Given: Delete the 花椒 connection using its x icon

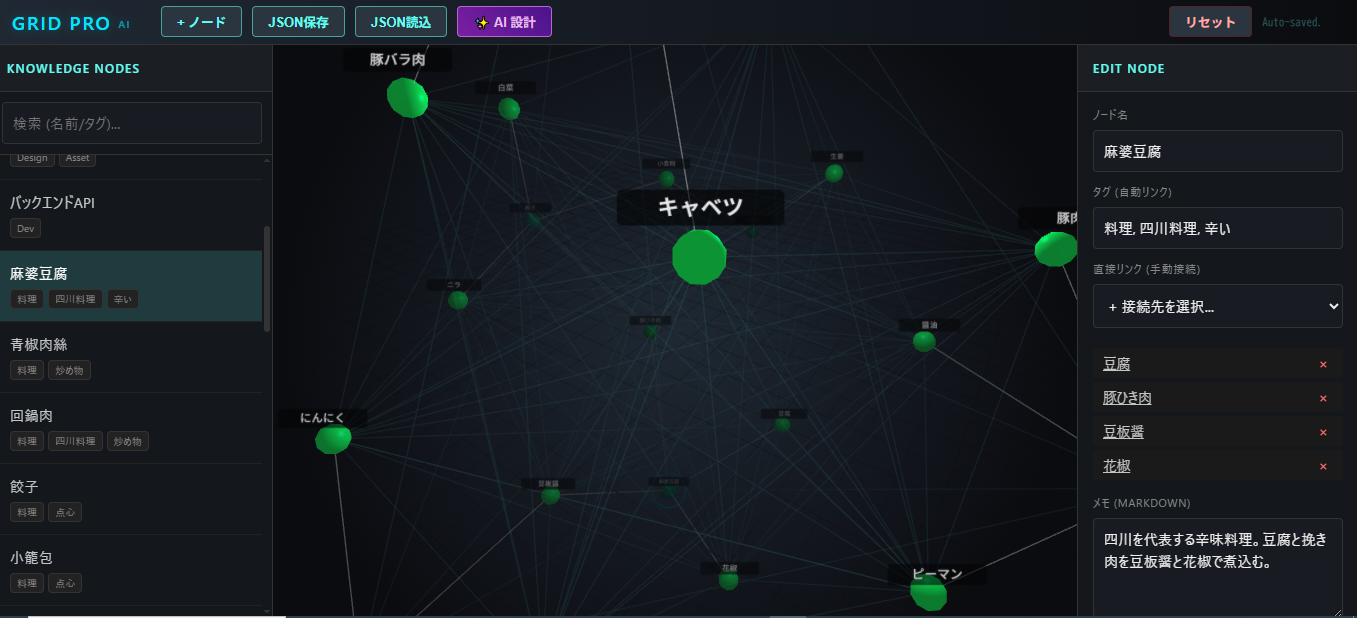Looking at the screenshot, I should [1323, 466].
